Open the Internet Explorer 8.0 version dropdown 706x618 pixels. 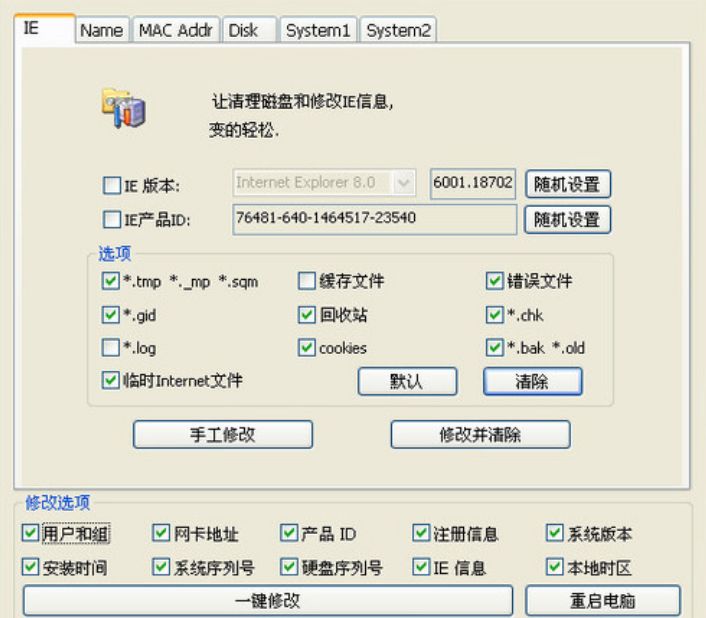(404, 183)
